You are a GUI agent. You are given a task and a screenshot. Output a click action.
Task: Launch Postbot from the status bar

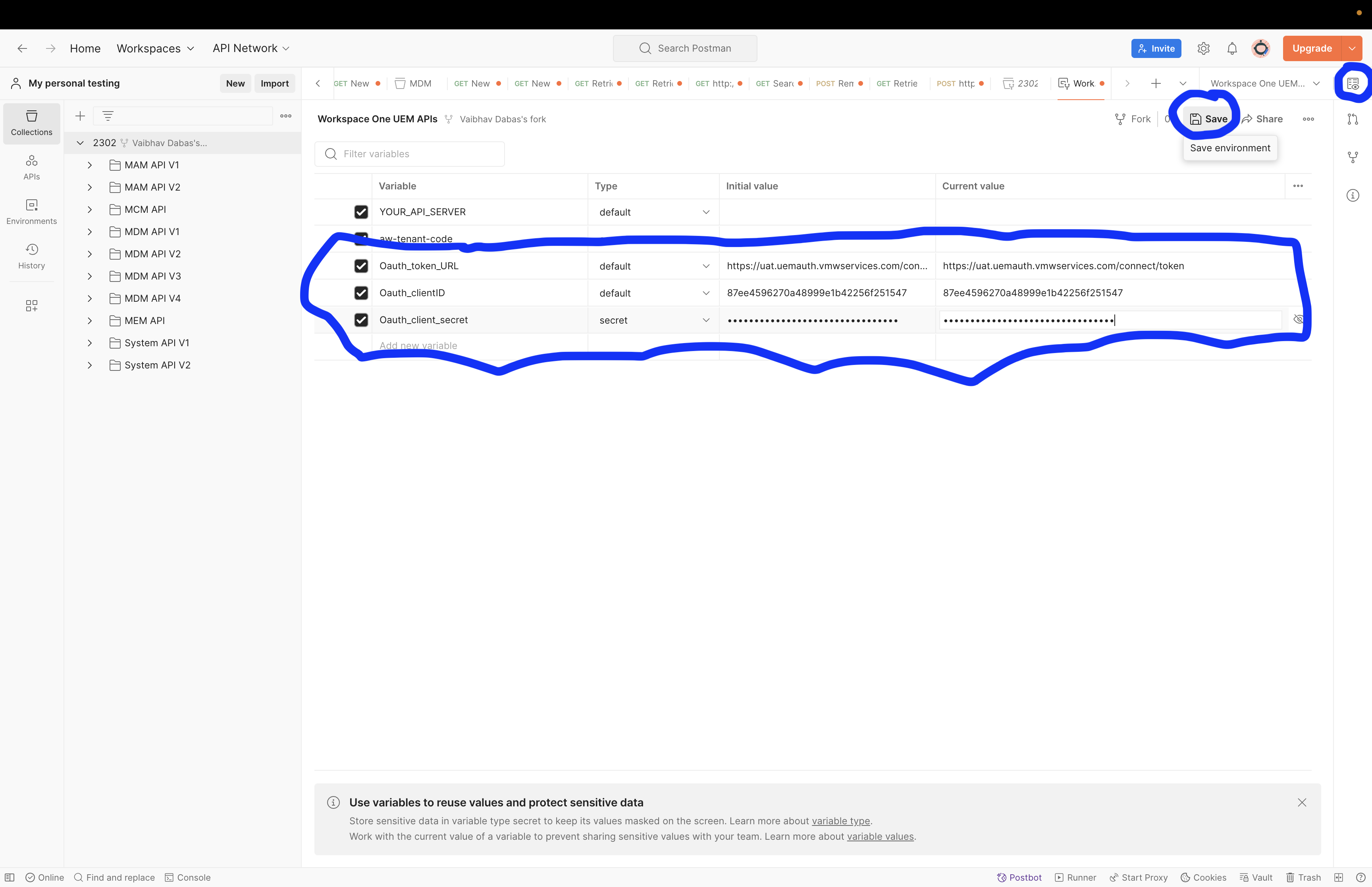click(1019, 877)
